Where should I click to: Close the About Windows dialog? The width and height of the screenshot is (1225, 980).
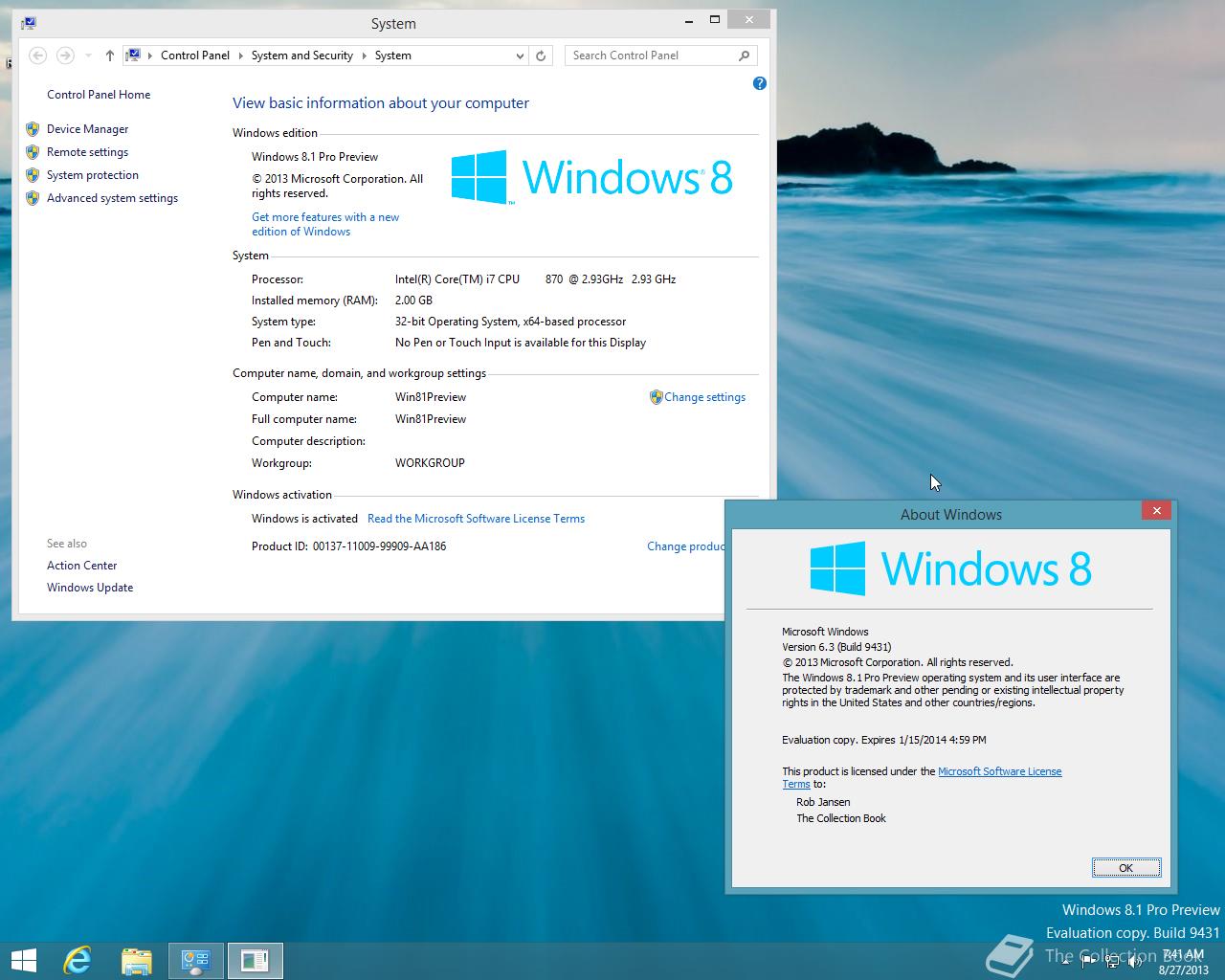tap(1156, 510)
